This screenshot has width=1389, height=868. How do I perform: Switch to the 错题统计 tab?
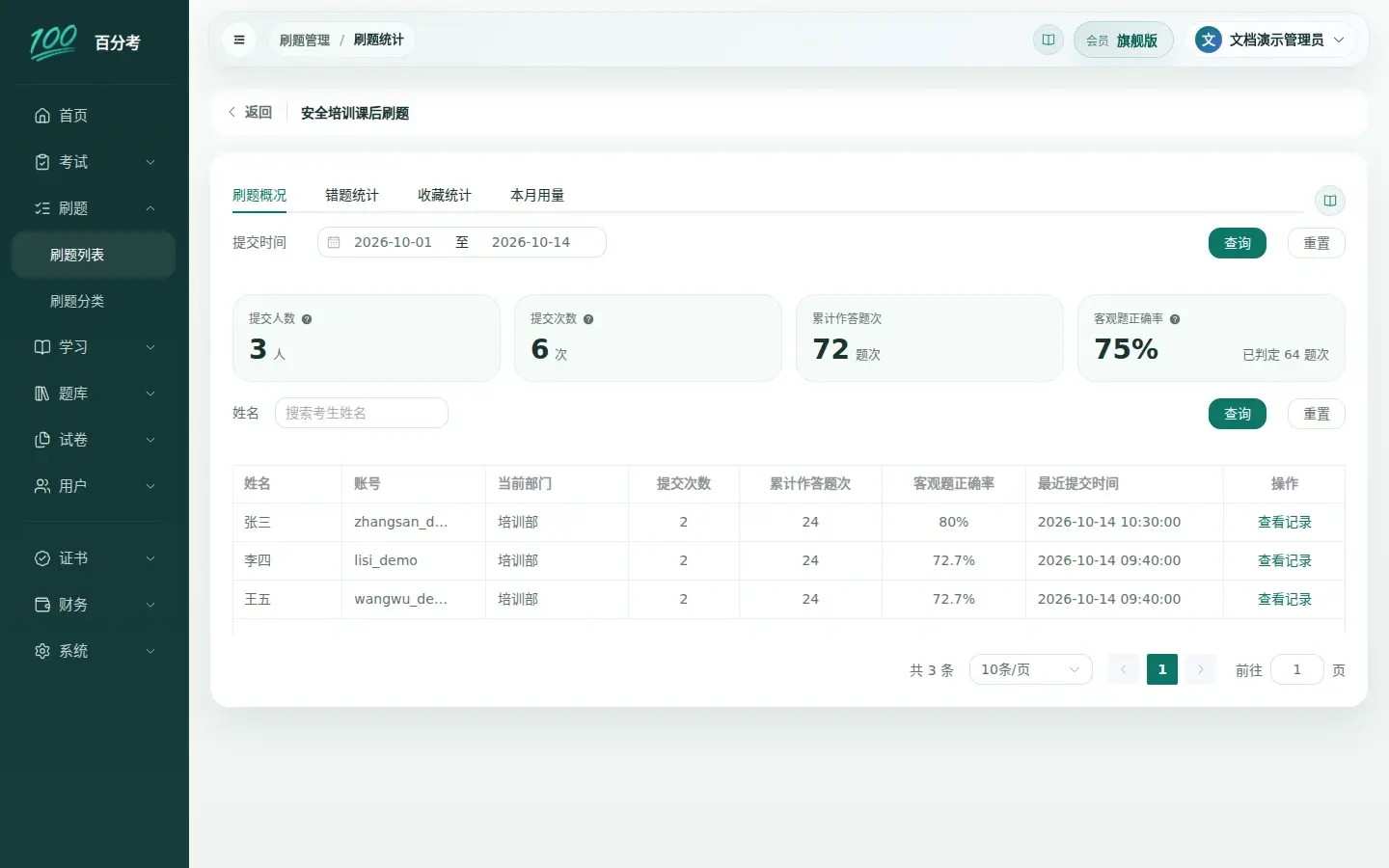click(352, 196)
